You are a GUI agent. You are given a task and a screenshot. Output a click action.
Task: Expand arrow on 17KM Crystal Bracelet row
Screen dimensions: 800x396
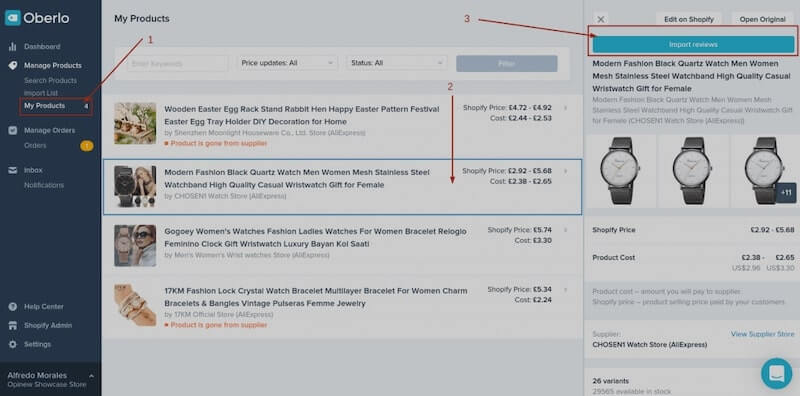[565, 289]
